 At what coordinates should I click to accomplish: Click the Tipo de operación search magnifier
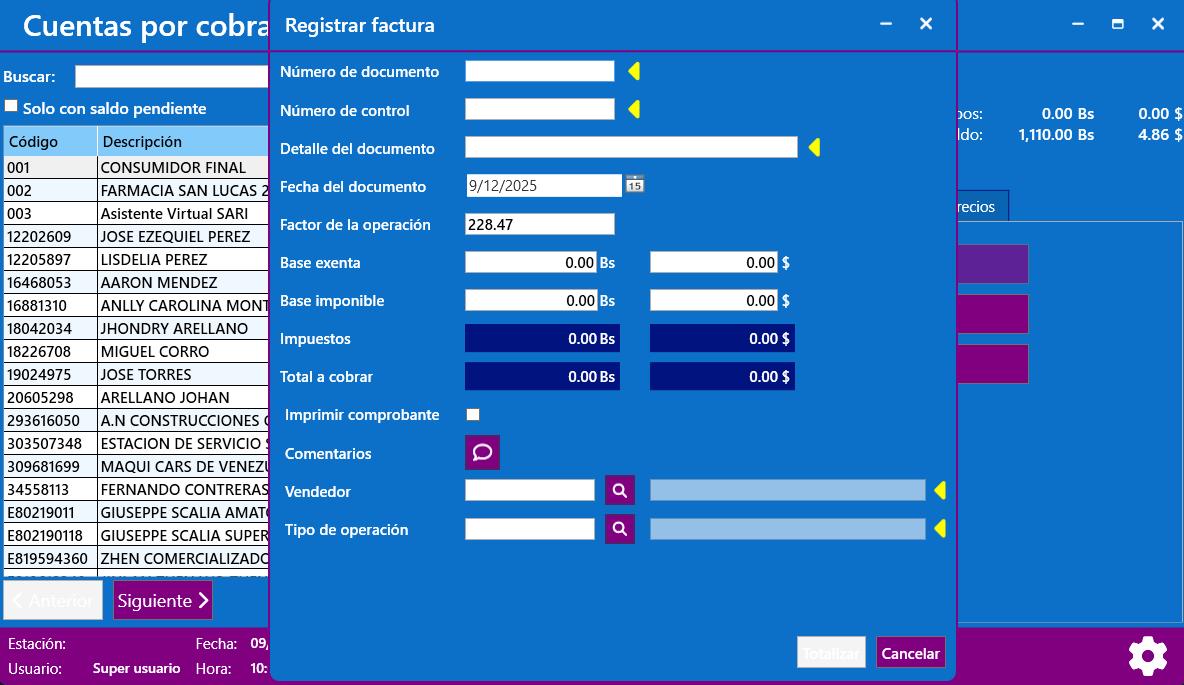tap(620, 528)
